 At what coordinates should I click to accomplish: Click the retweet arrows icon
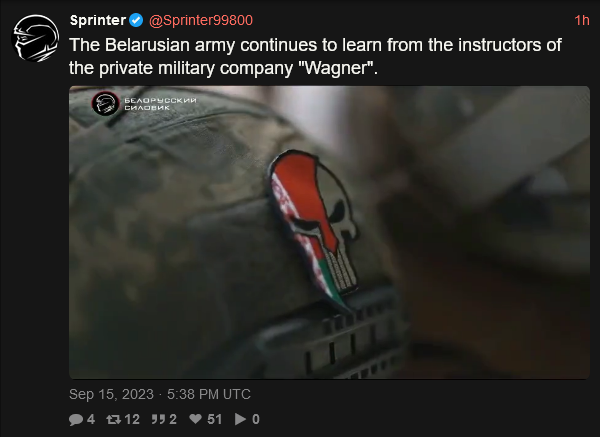[x=114, y=419]
